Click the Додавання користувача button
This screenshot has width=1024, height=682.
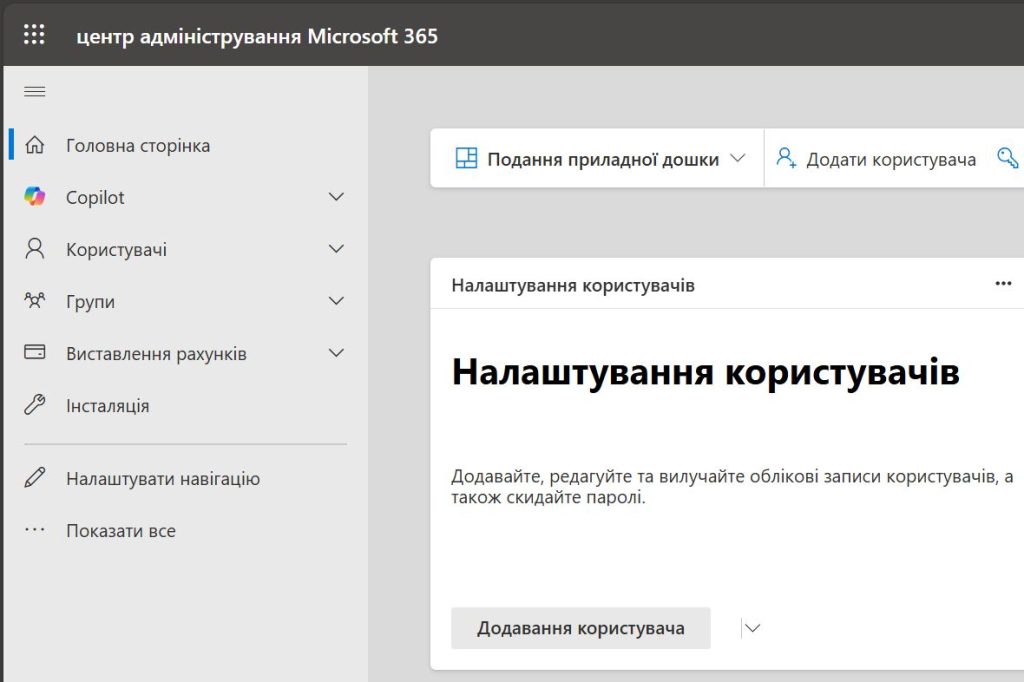(581, 628)
